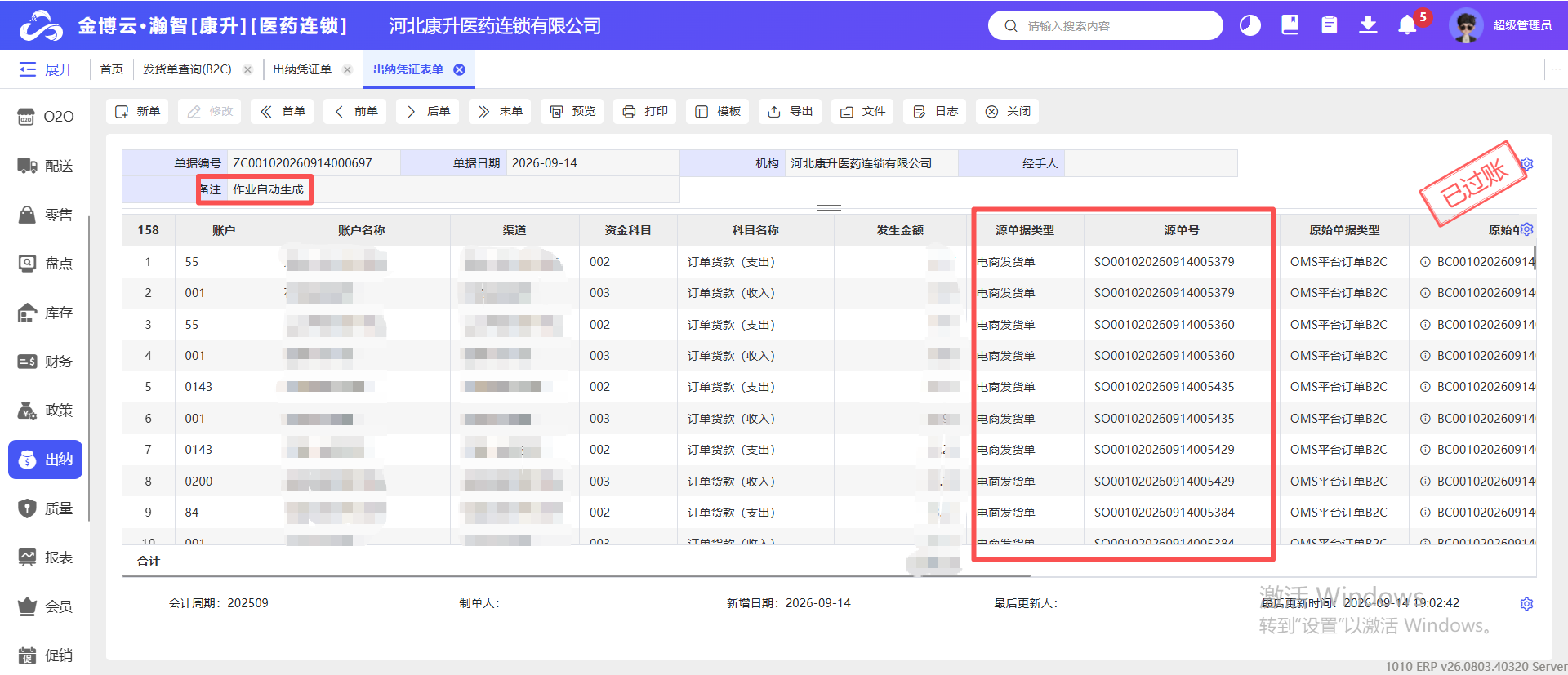The image size is (1568, 675).
Task: Click the 新单 button
Action: (x=137, y=111)
